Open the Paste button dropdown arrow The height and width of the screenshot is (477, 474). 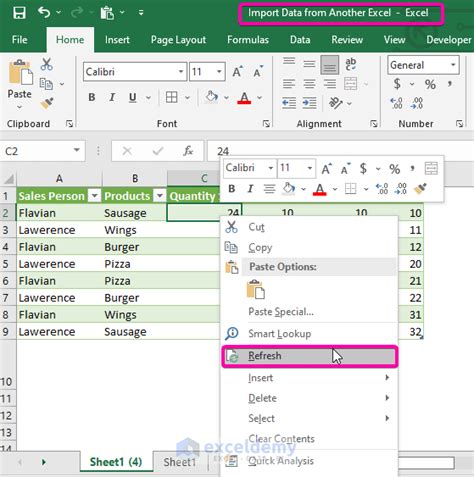[x=19, y=107]
